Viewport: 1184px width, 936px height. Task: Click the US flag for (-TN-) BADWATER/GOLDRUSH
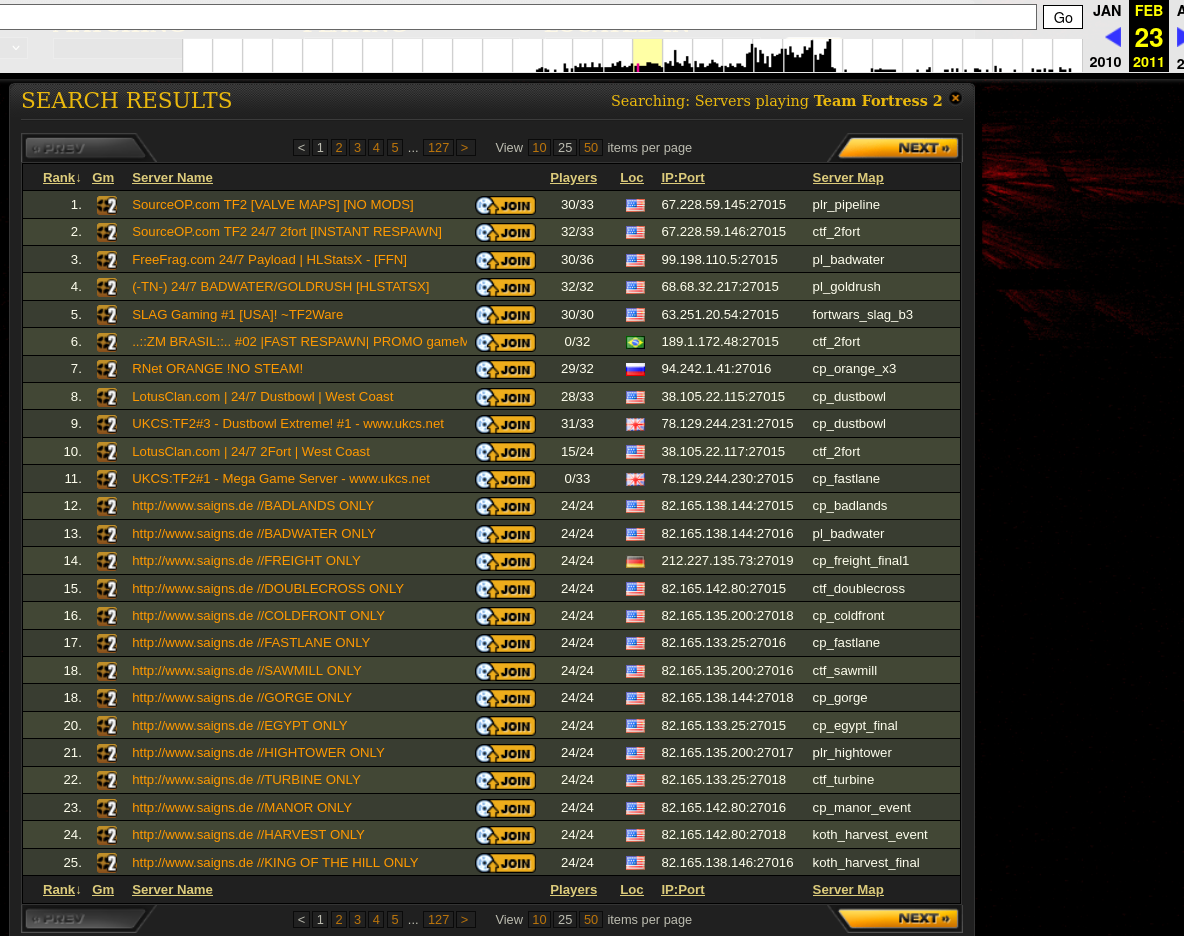tap(635, 288)
